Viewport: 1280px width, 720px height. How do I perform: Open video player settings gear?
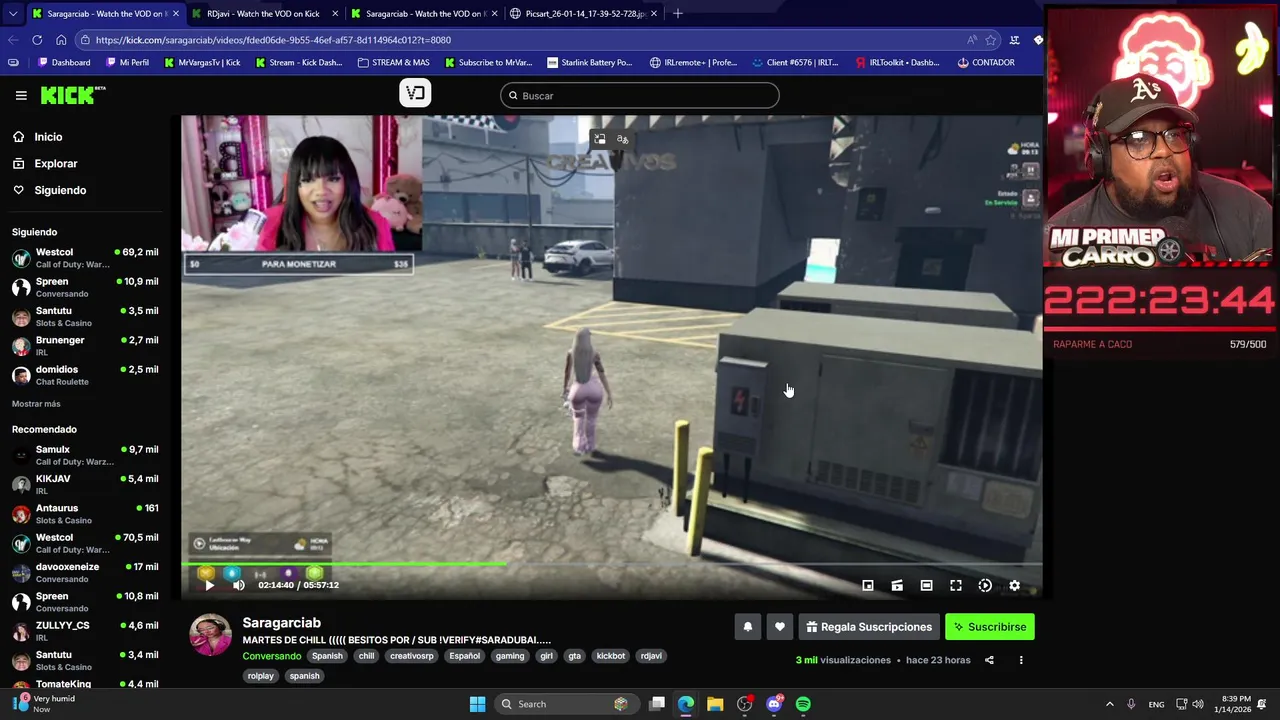coord(1014,585)
